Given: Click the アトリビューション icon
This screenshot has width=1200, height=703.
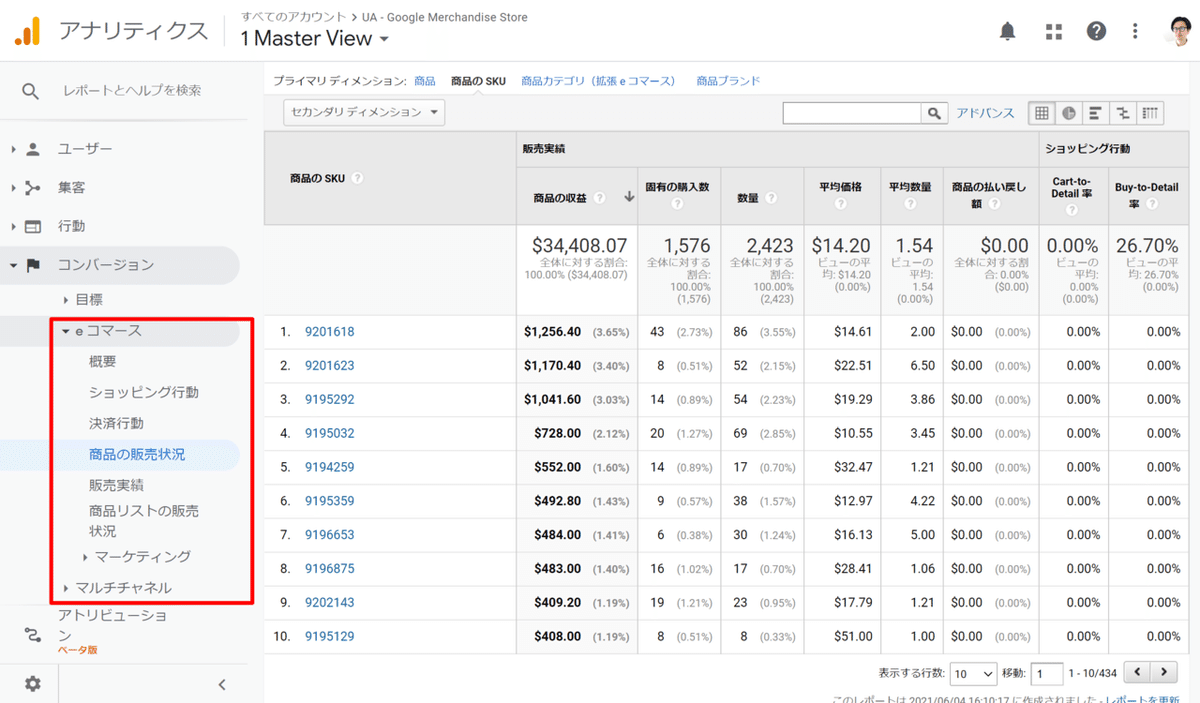Looking at the screenshot, I should [x=33, y=635].
